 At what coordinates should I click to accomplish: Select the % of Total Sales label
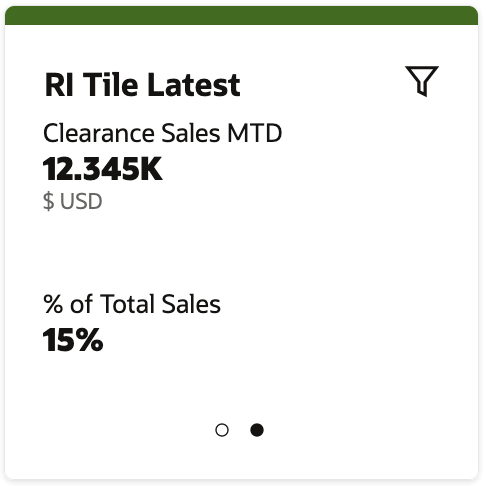(x=132, y=304)
